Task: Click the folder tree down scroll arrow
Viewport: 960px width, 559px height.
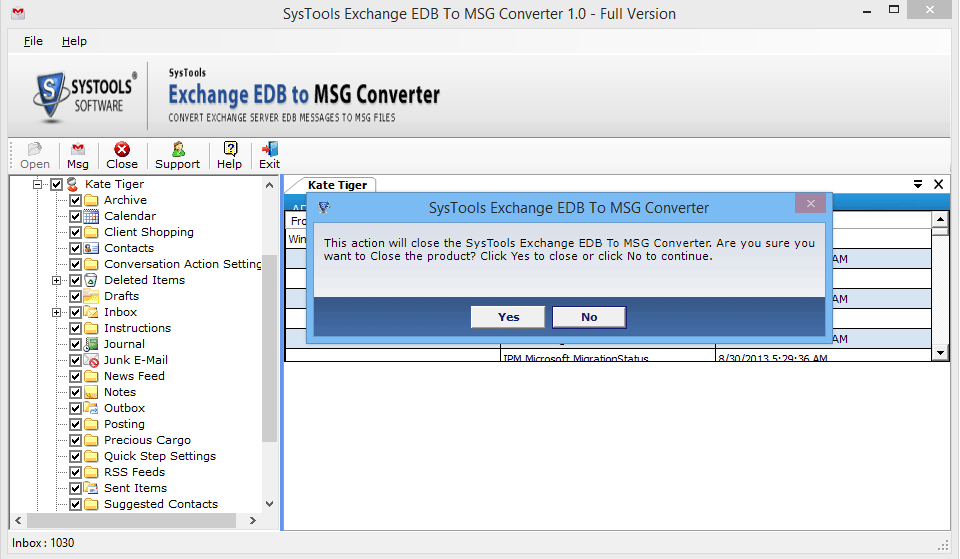Action: point(269,504)
